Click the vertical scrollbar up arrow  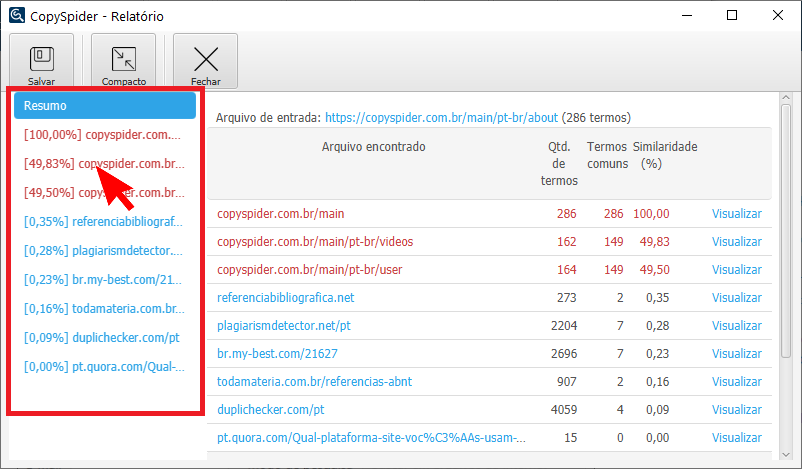(786, 97)
